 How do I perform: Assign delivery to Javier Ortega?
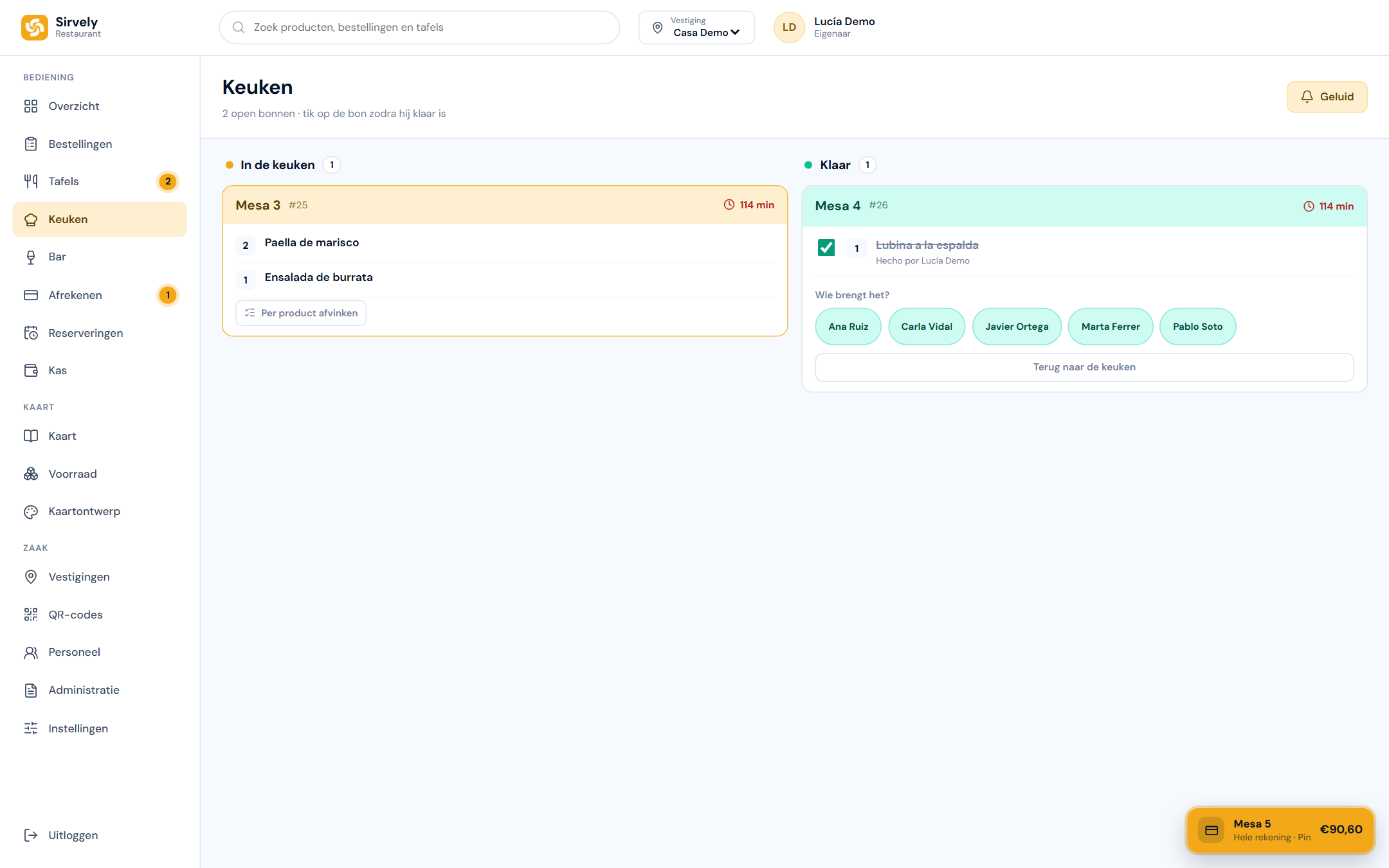coord(1017,327)
